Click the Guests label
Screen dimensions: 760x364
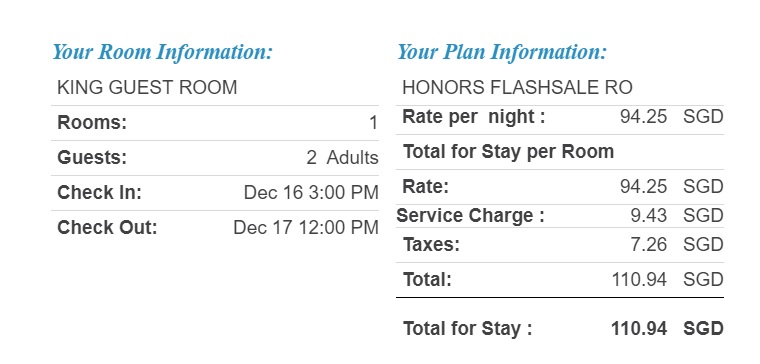[92, 158]
